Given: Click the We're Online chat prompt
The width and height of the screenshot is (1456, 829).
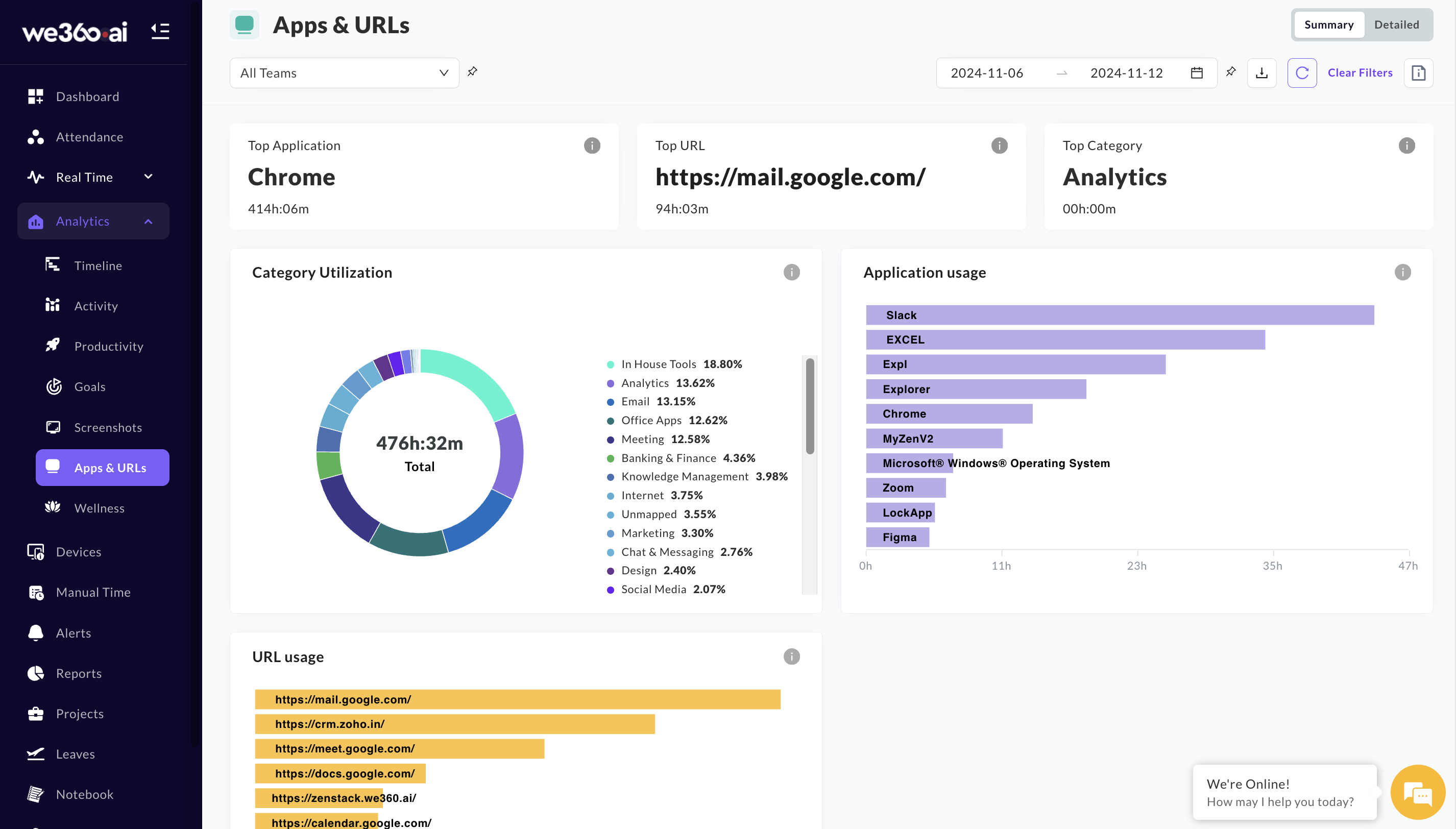Looking at the screenshot, I should click(x=1284, y=792).
